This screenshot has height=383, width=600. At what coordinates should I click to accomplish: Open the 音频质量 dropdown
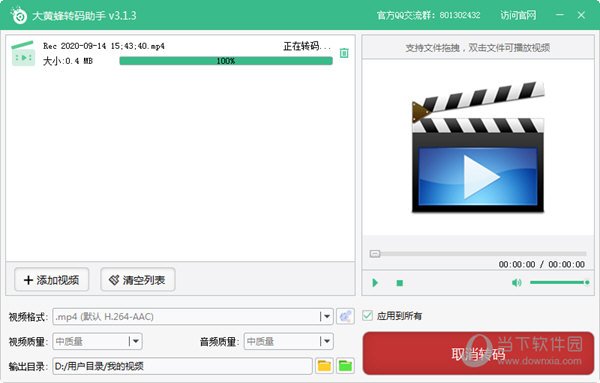(326, 341)
